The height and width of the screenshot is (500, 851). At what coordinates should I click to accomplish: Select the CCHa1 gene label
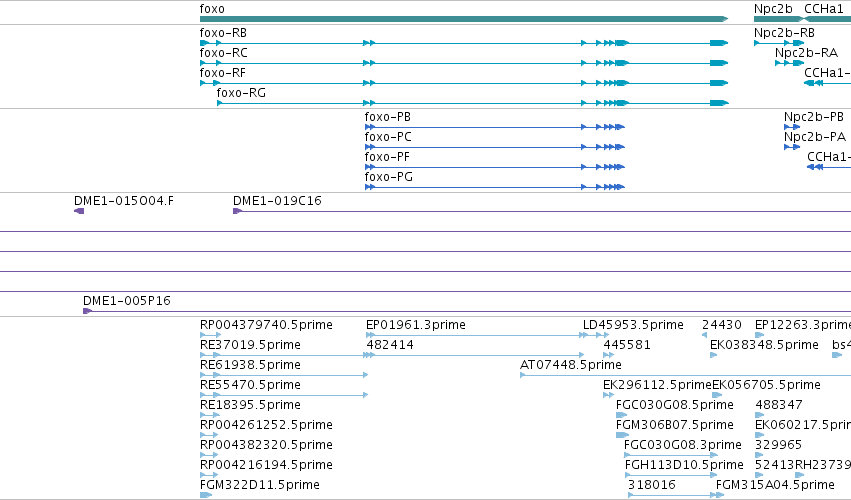[824, 9]
